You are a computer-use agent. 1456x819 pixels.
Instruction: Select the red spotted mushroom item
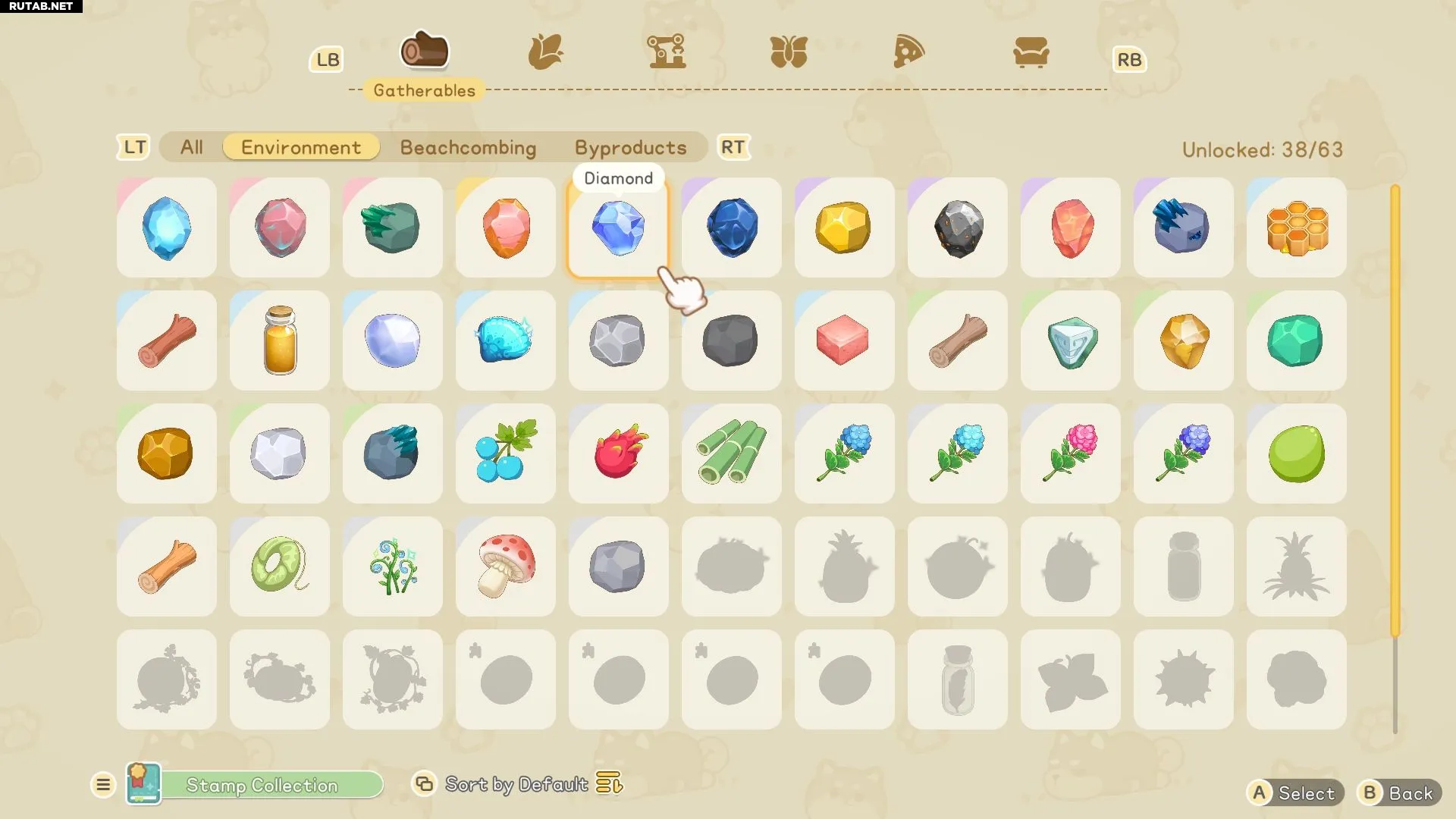pos(506,566)
